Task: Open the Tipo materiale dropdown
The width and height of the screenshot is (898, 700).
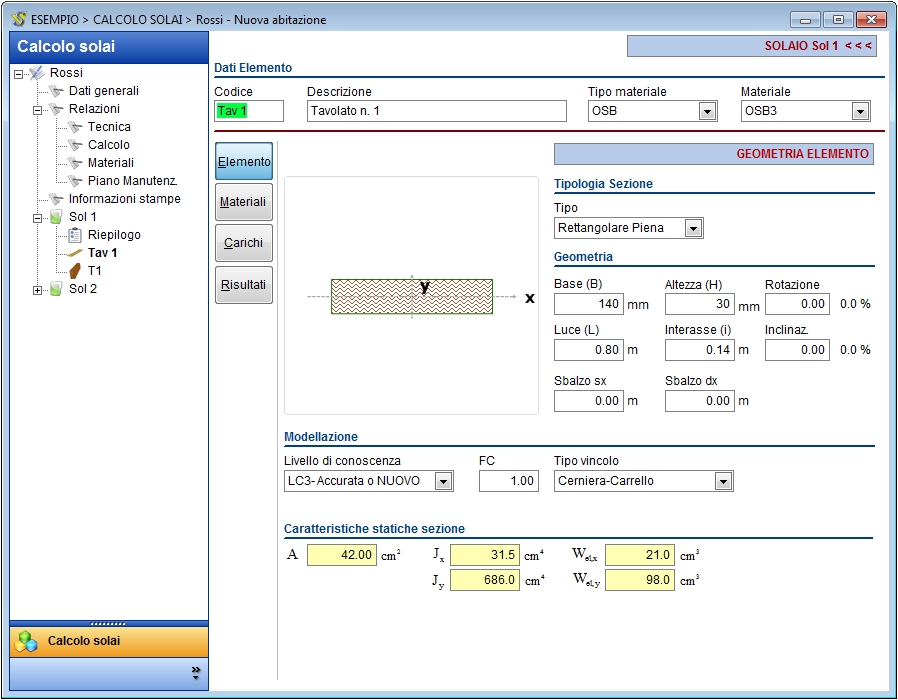Action: 708,112
